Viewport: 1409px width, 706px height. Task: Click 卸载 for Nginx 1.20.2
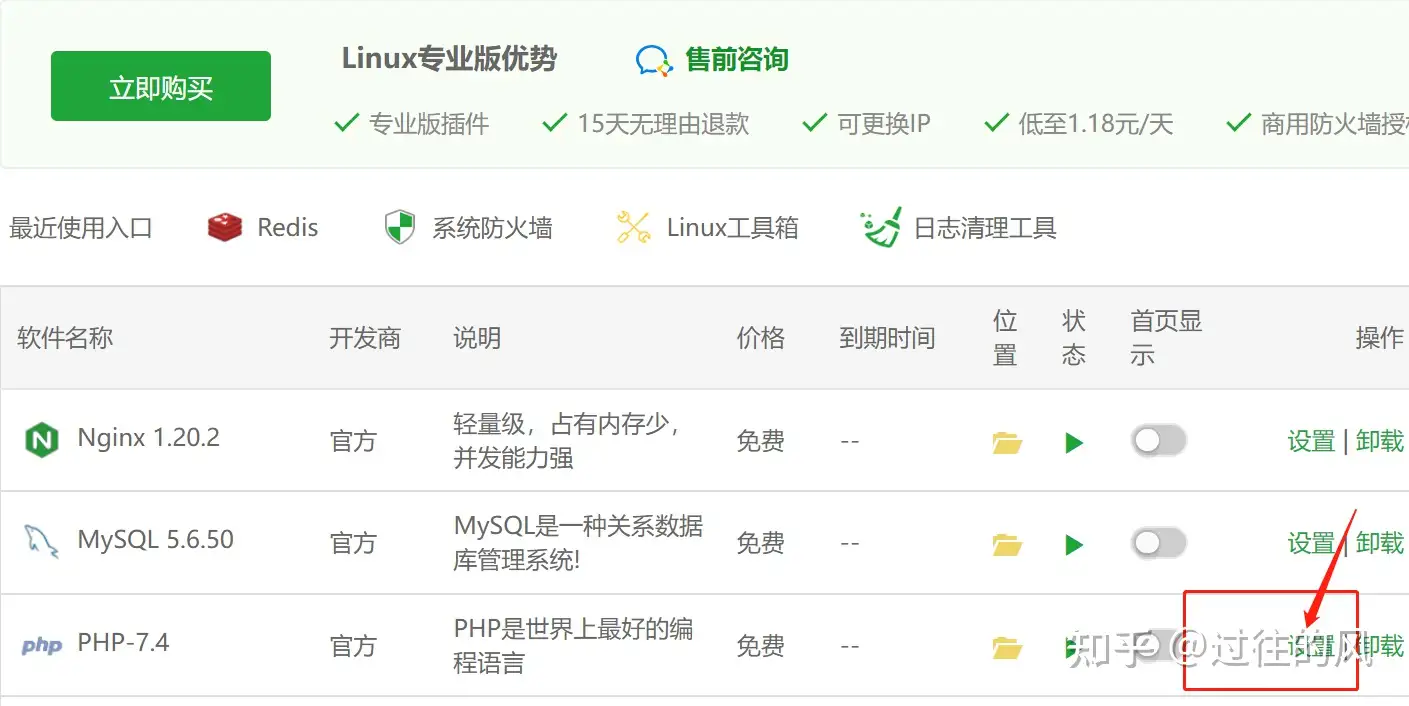pyautogui.click(x=1380, y=441)
